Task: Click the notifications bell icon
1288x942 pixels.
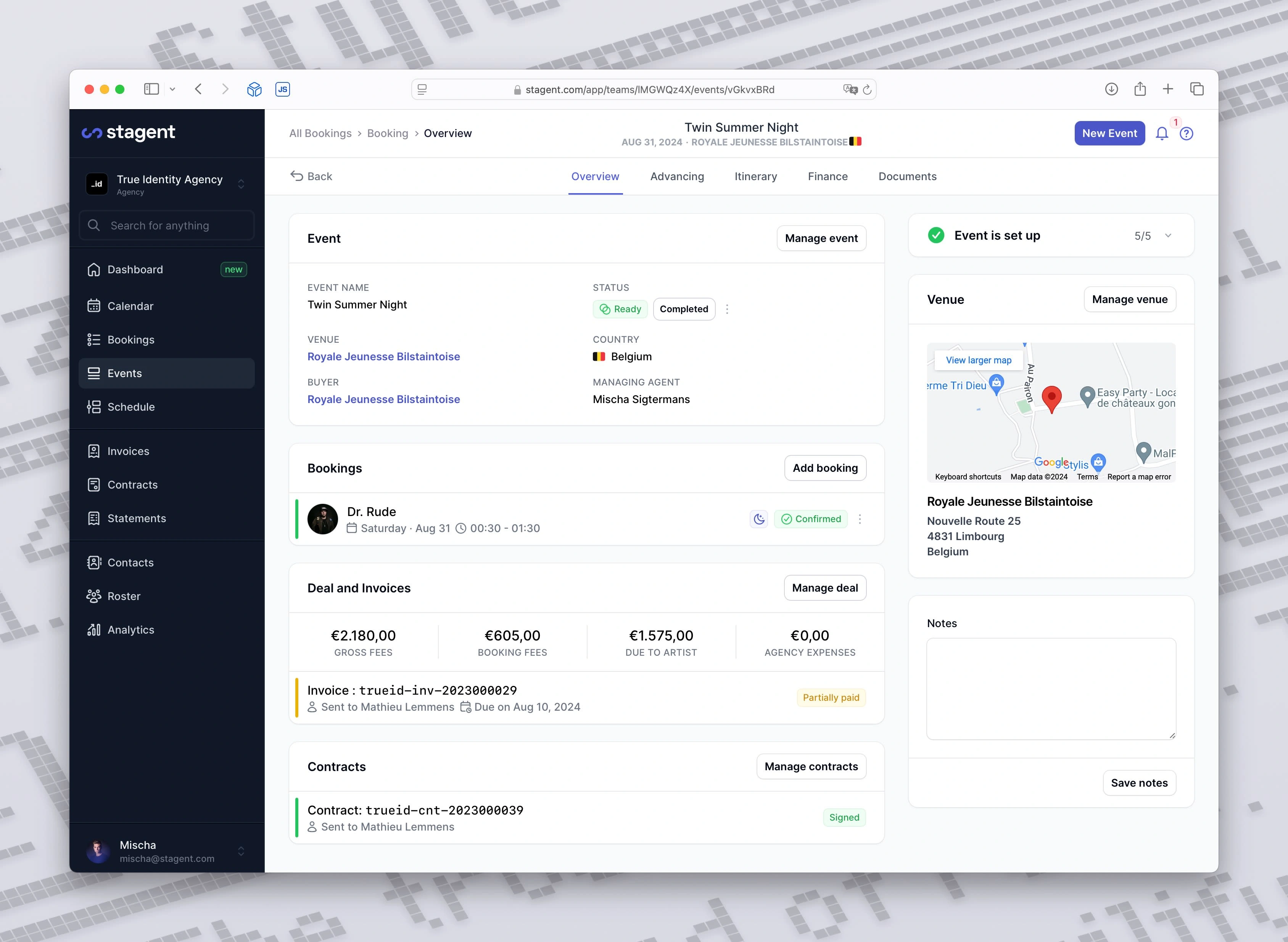Action: point(1161,134)
